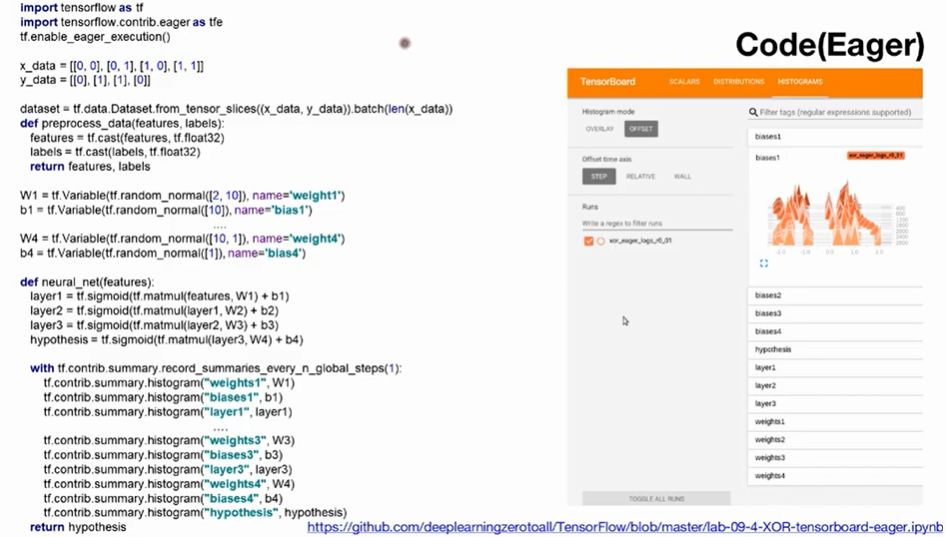946x537 pixels.
Task: Click the 'import tensorflow as tf' line
Action: (x=81, y=8)
